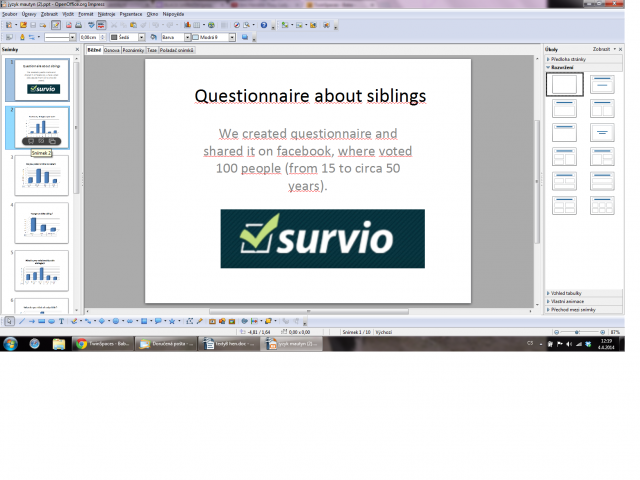Screen dimensions: 640x480
Task: Switch to the Pořadač snímků tab
Action: coord(177,50)
